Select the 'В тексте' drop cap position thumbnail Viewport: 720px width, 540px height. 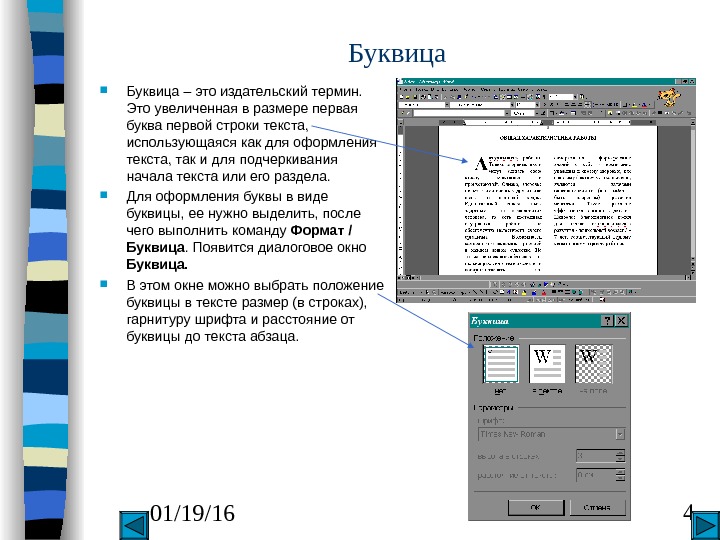(547, 365)
